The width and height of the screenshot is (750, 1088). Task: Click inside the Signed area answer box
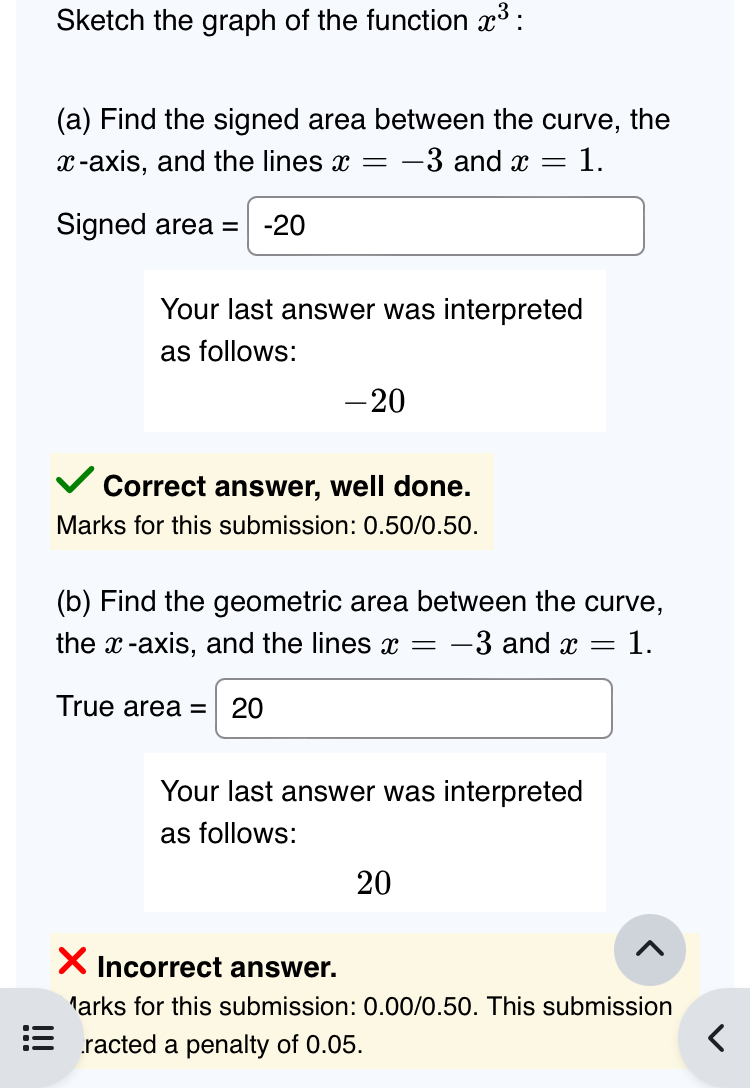[445, 226]
